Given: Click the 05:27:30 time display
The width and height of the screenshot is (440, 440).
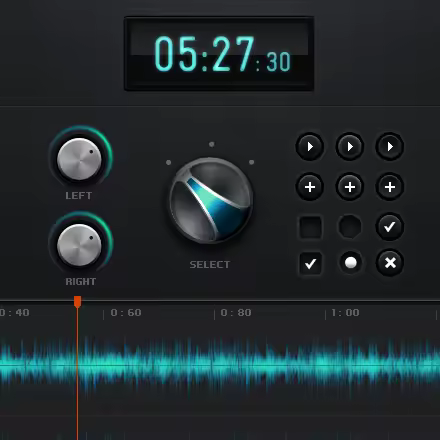Looking at the screenshot, I should pyautogui.click(x=219, y=54).
